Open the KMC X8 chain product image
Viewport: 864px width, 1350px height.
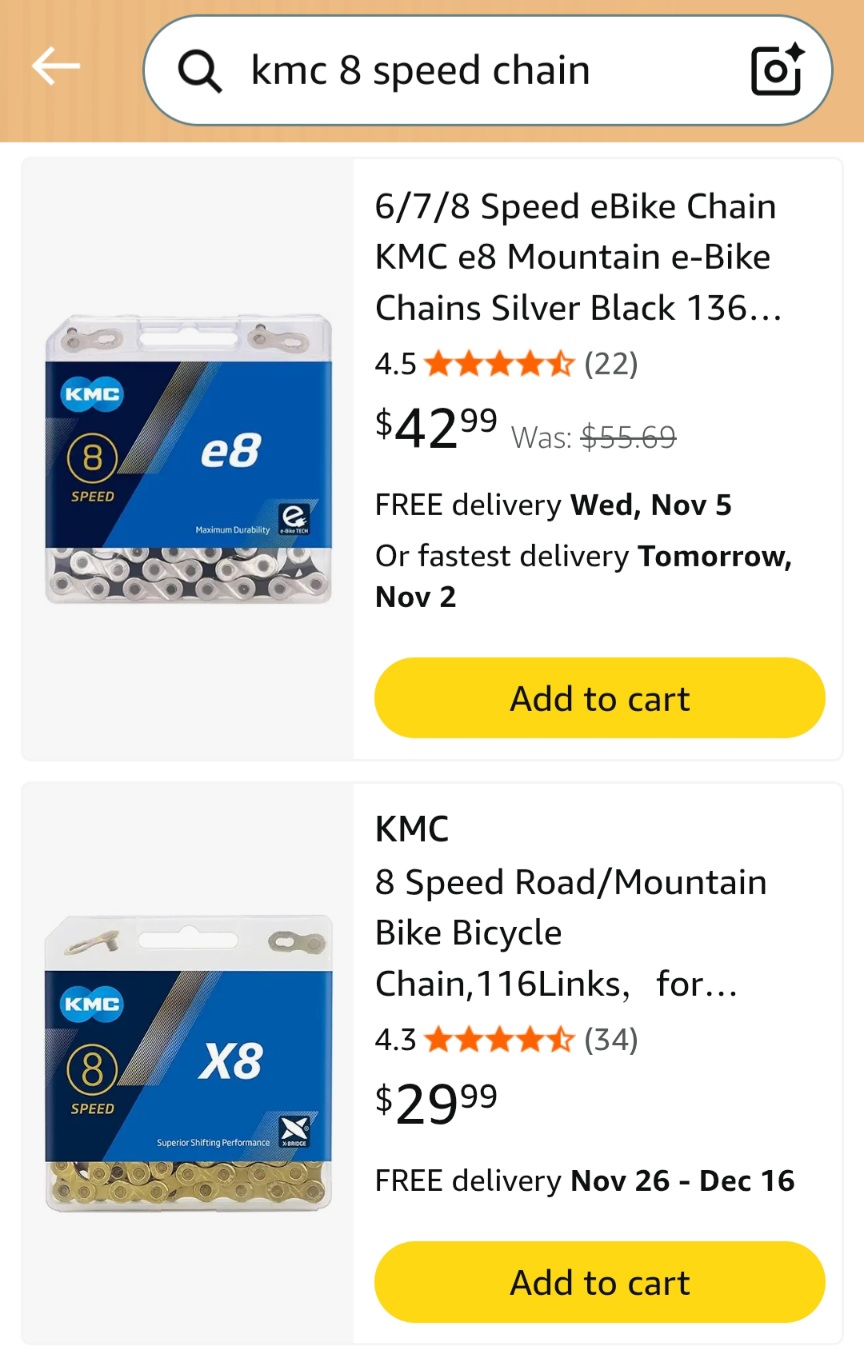point(188,1064)
